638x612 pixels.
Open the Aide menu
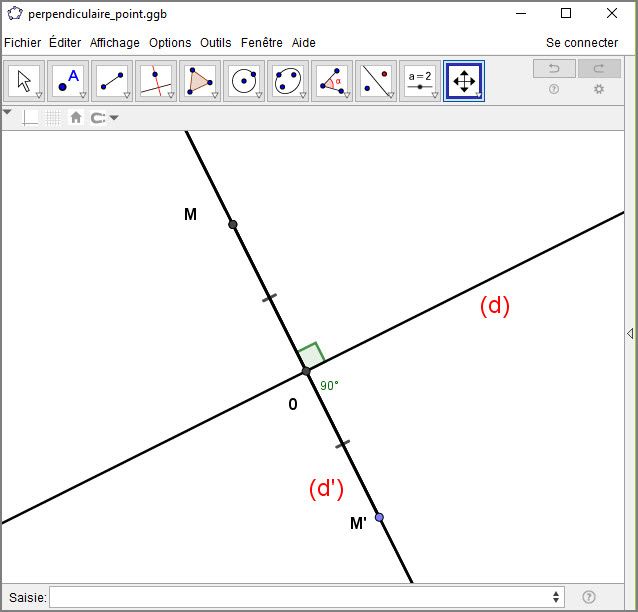pyautogui.click(x=304, y=42)
